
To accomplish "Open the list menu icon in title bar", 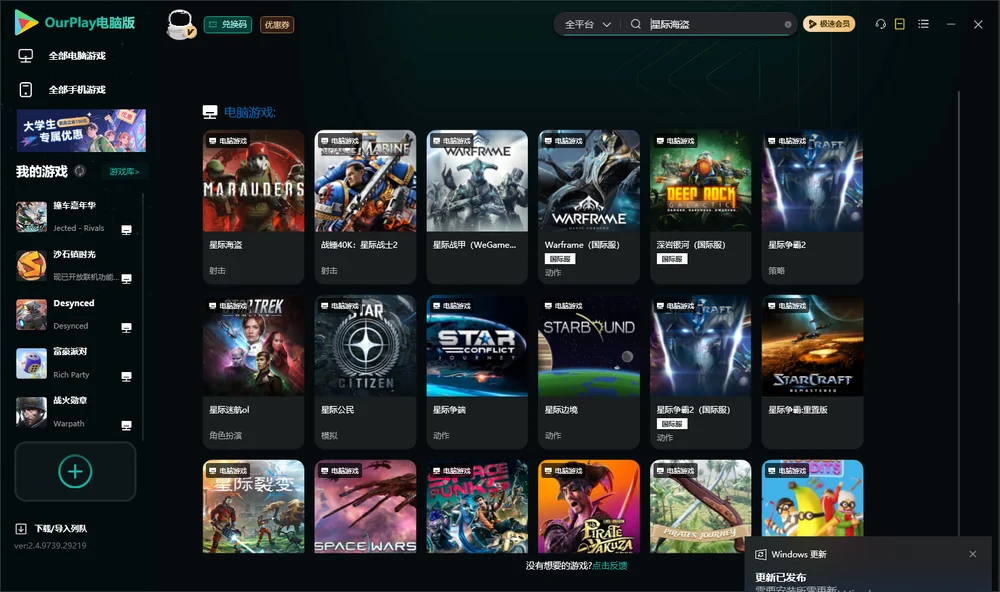I will click(923, 24).
